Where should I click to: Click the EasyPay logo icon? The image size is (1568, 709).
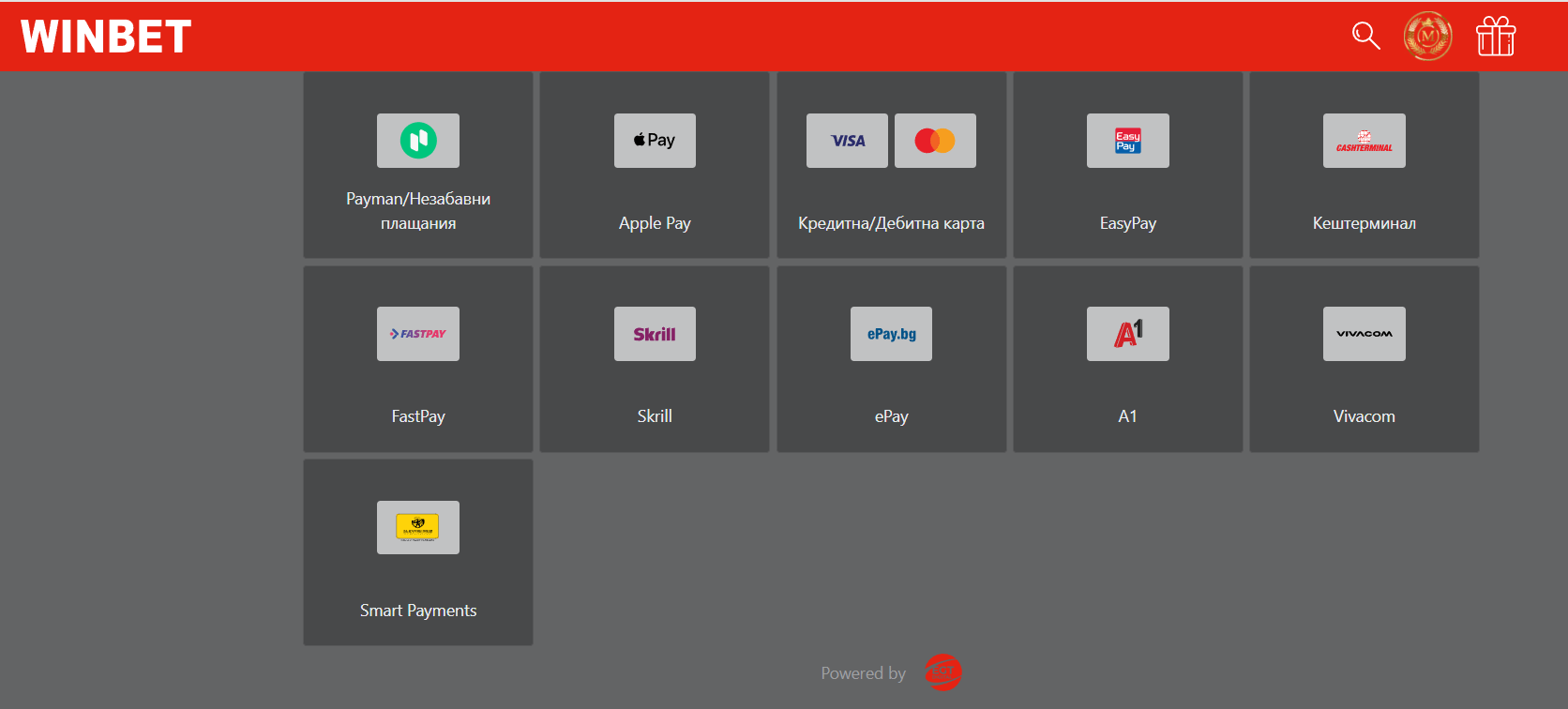1128,141
